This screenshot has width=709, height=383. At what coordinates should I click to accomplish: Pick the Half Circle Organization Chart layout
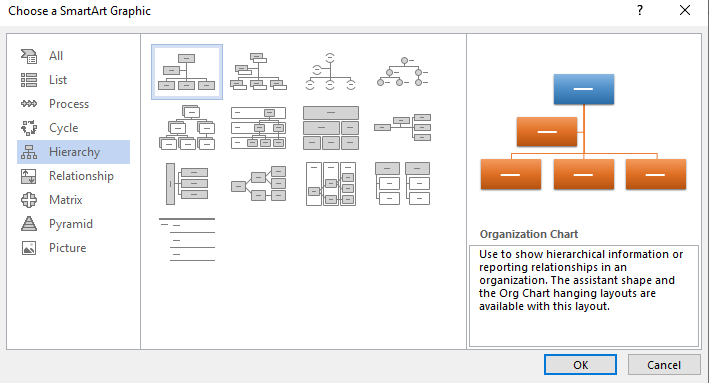click(331, 72)
